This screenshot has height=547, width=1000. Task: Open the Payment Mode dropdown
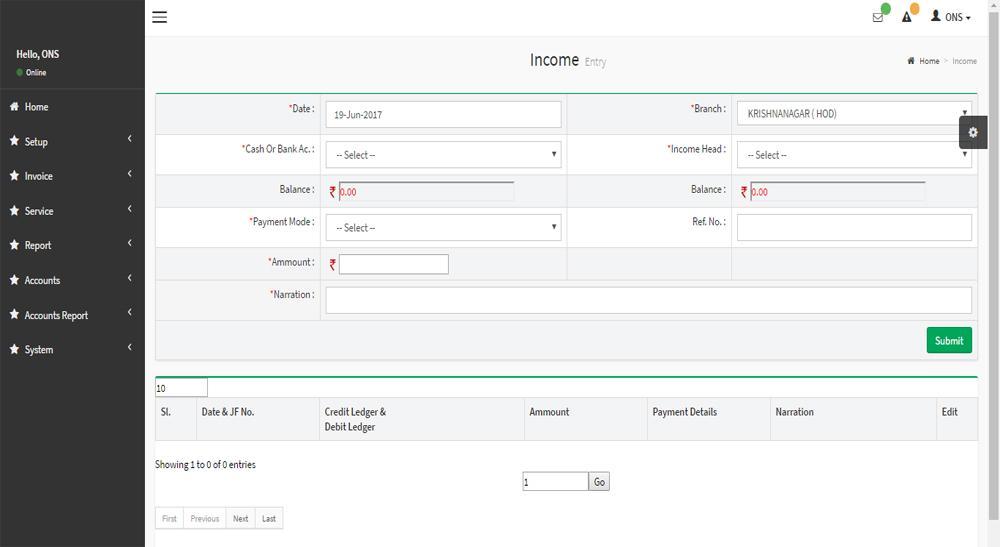pos(443,228)
